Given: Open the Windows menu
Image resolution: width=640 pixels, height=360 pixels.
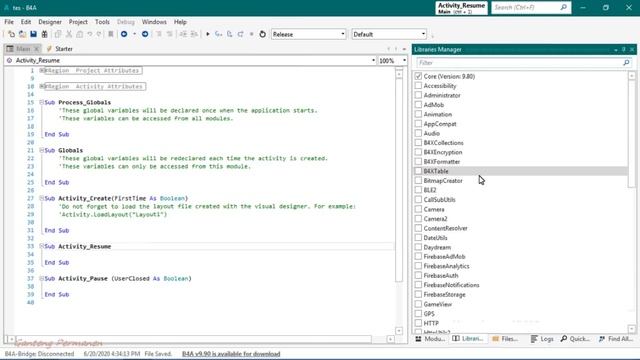Looking at the screenshot, I should (154, 22).
